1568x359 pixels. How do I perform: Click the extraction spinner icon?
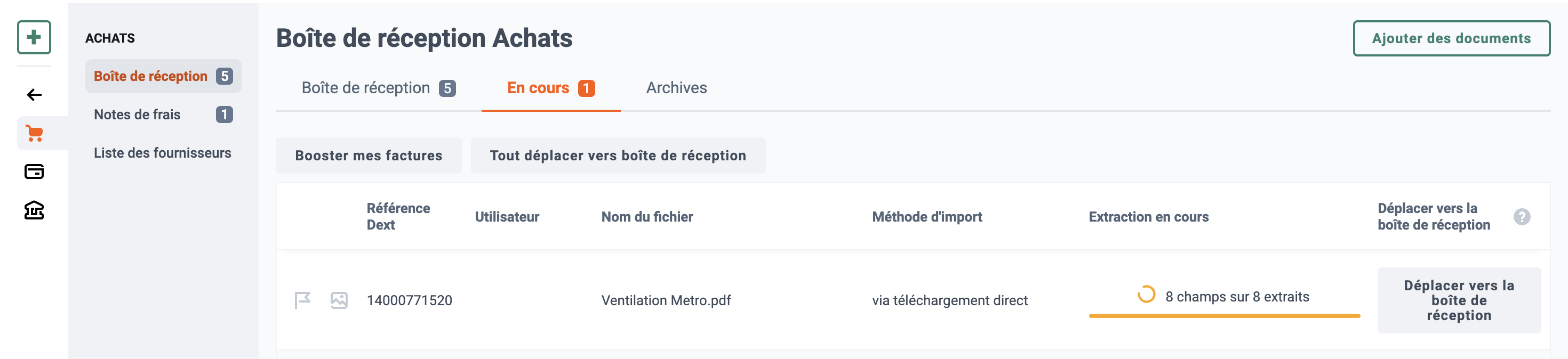pos(1146,295)
